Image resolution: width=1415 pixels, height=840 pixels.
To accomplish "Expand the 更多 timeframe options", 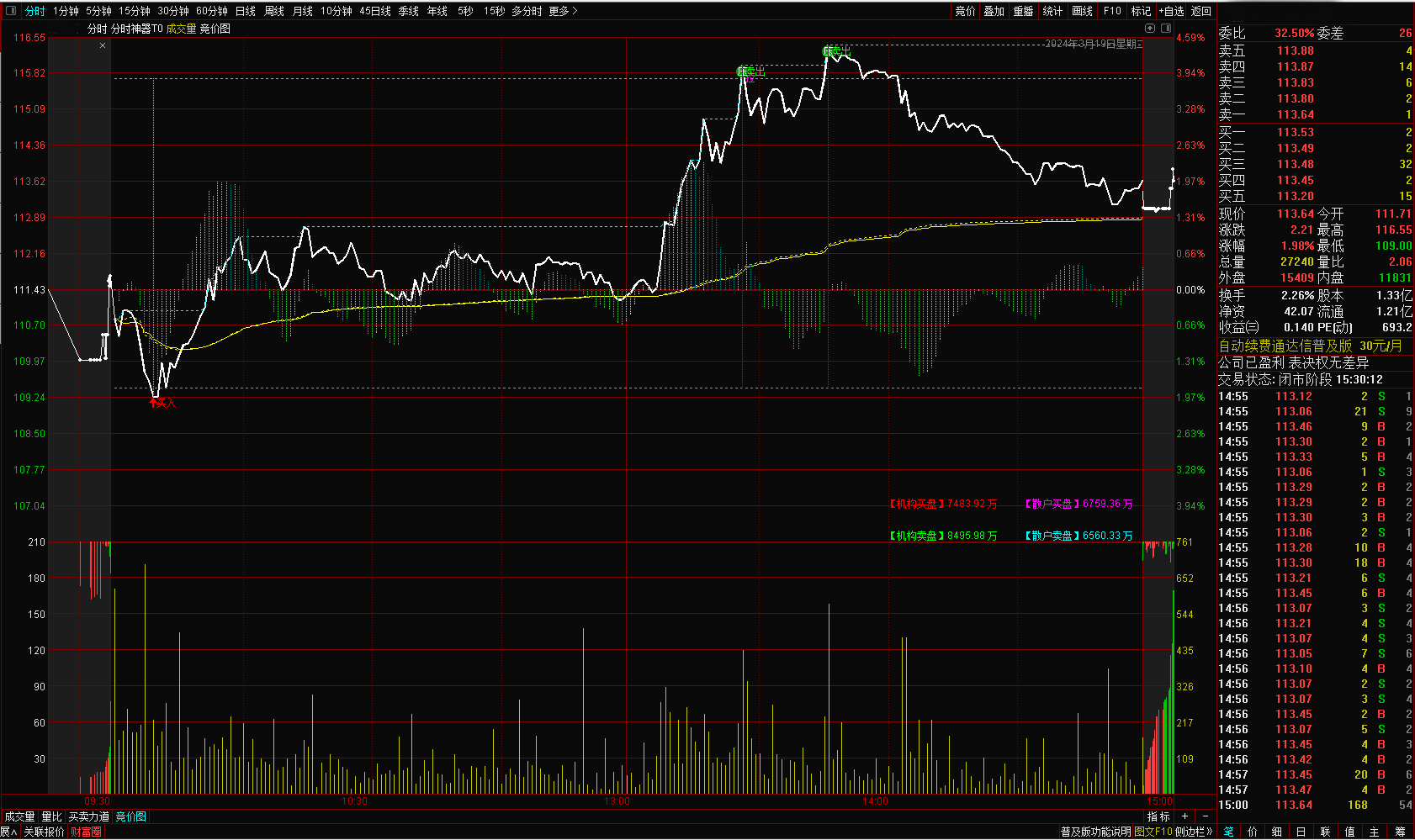I will [563, 11].
